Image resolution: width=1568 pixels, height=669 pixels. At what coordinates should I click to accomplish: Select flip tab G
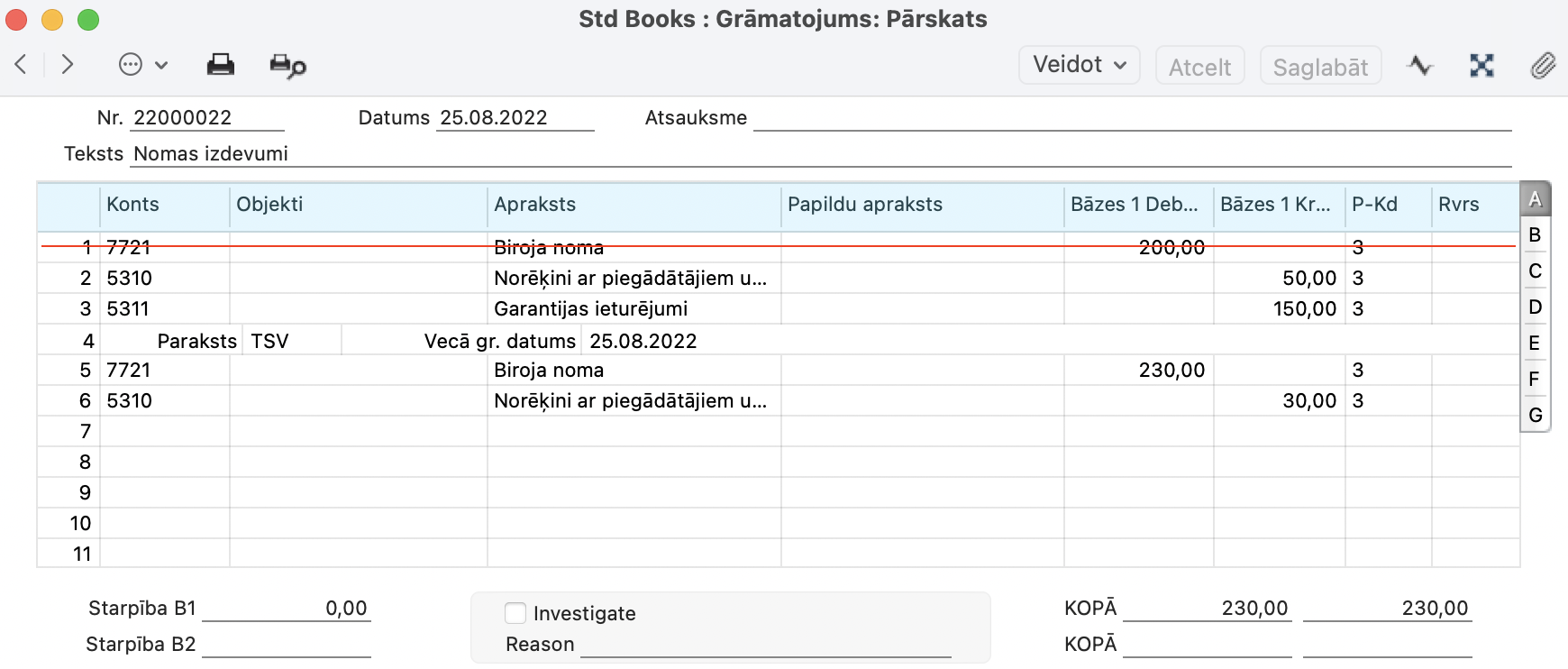pyautogui.click(x=1535, y=415)
